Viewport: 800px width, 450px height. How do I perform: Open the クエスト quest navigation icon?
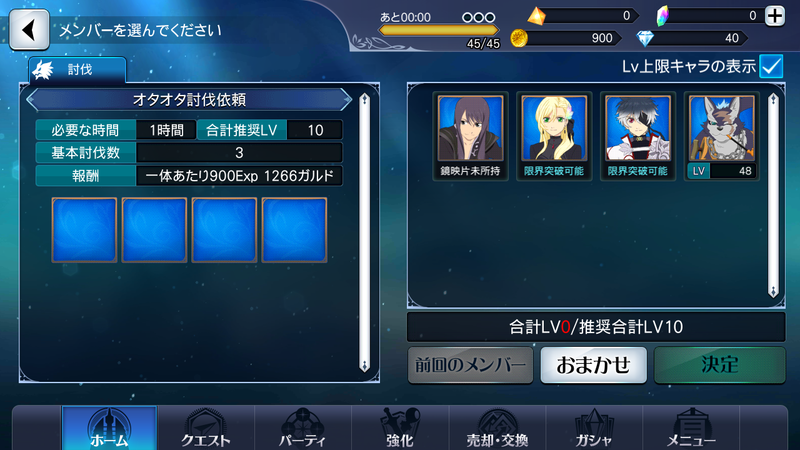click(206, 429)
